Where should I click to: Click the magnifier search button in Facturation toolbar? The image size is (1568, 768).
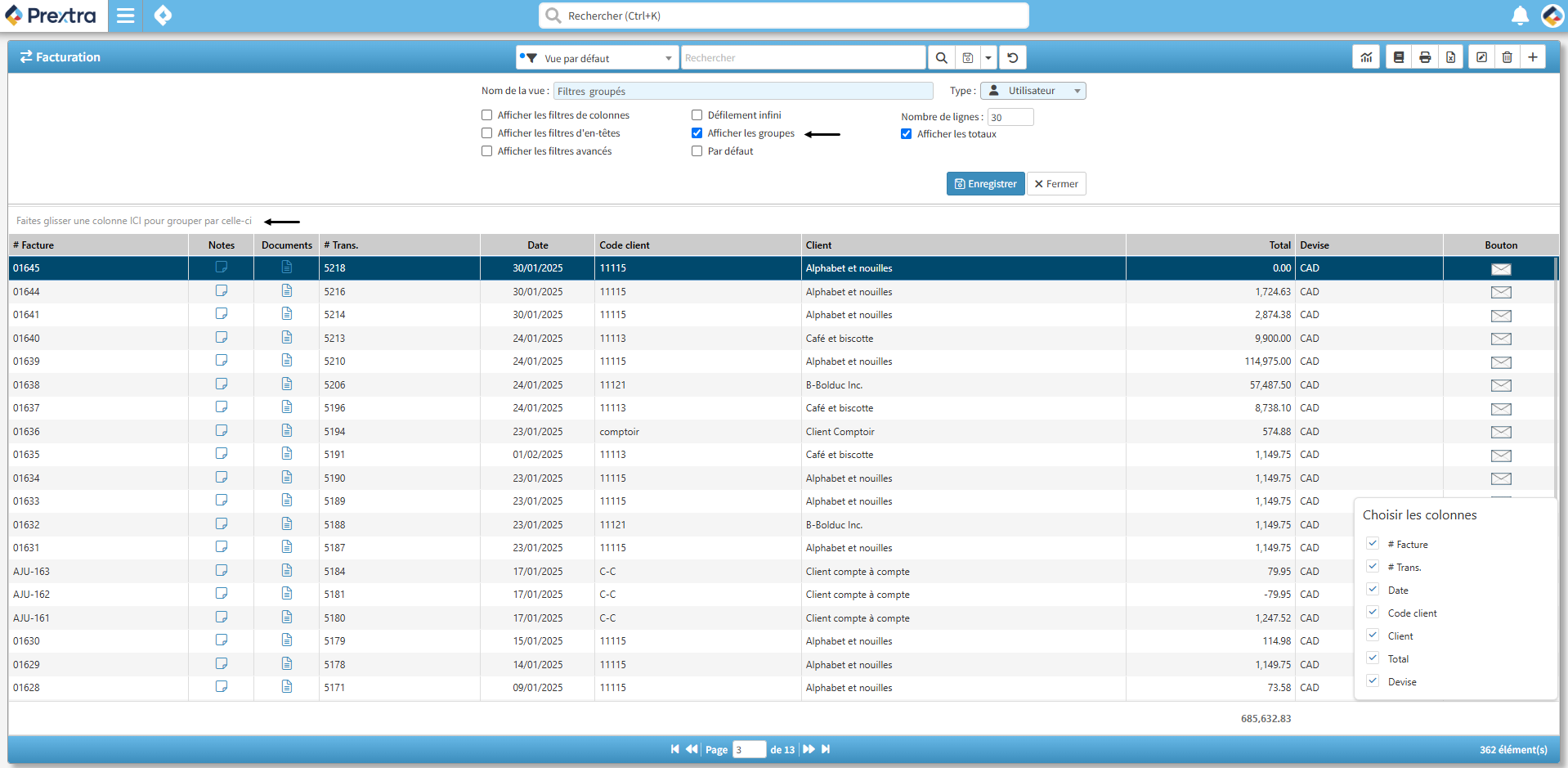coord(941,58)
